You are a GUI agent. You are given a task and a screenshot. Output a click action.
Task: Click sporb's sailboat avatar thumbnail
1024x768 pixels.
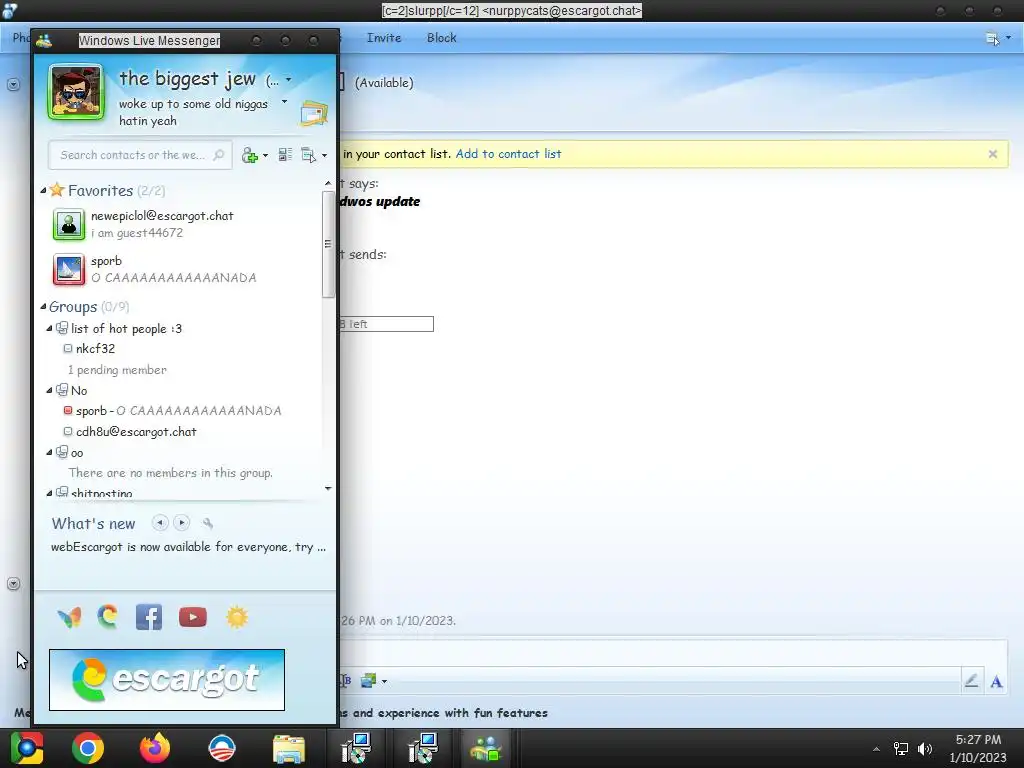tap(69, 270)
